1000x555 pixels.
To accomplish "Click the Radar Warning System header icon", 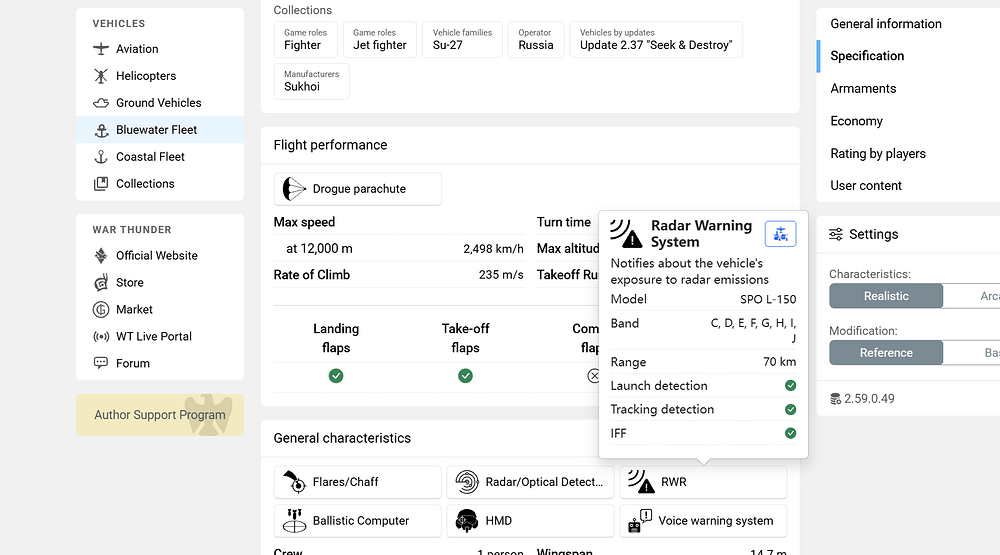I will click(x=626, y=233).
